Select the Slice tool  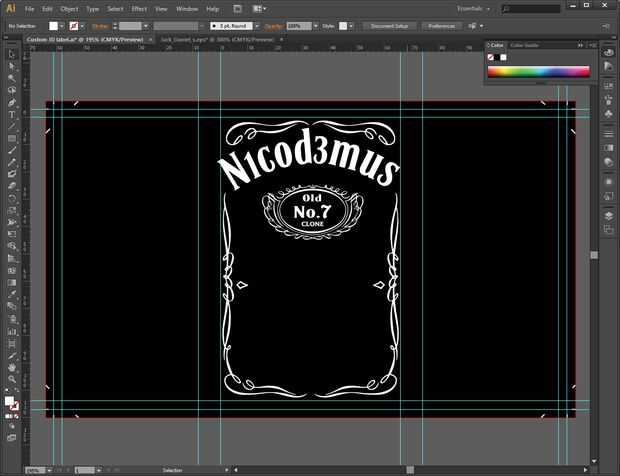click(x=12, y=356)
